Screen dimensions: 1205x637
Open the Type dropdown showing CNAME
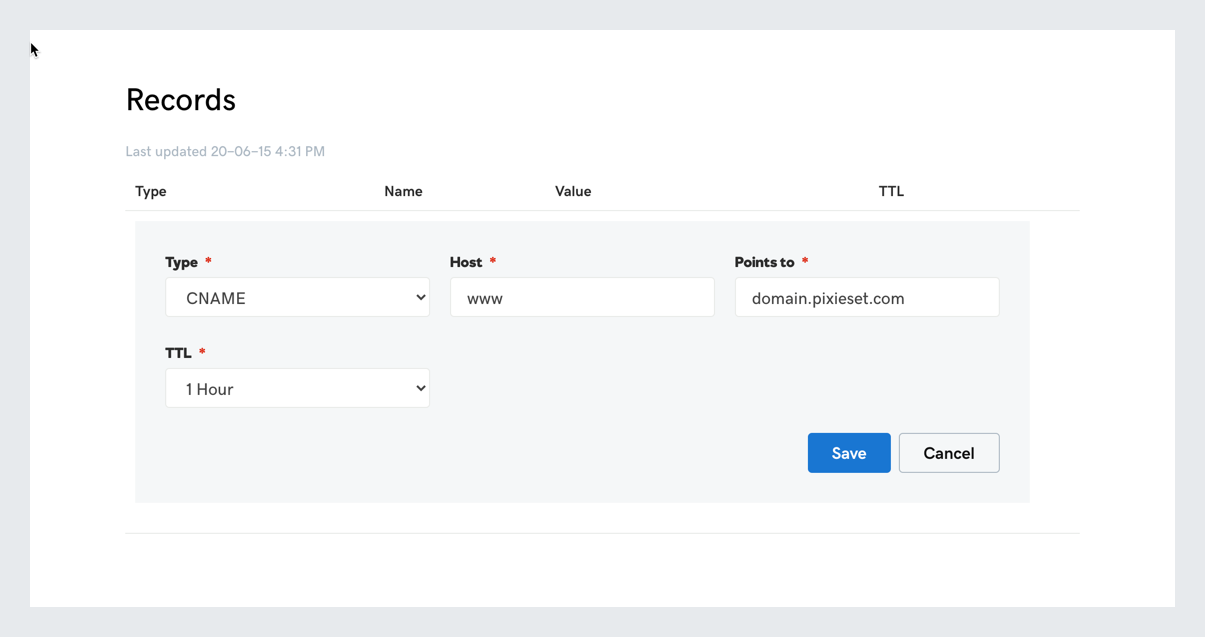click(x=296, y=298)
